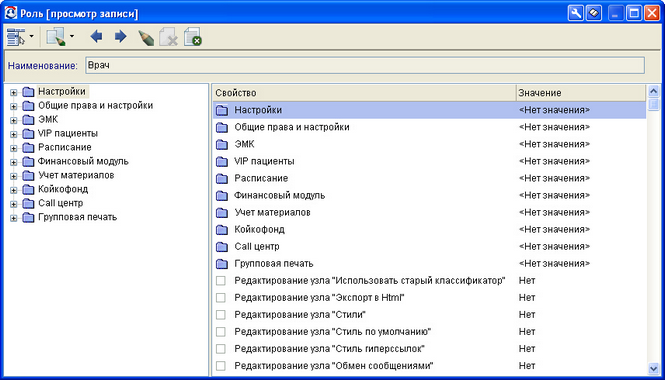
Task: Select Call центр row in property list
Action: pyautogui.click(x=429, y=246)
